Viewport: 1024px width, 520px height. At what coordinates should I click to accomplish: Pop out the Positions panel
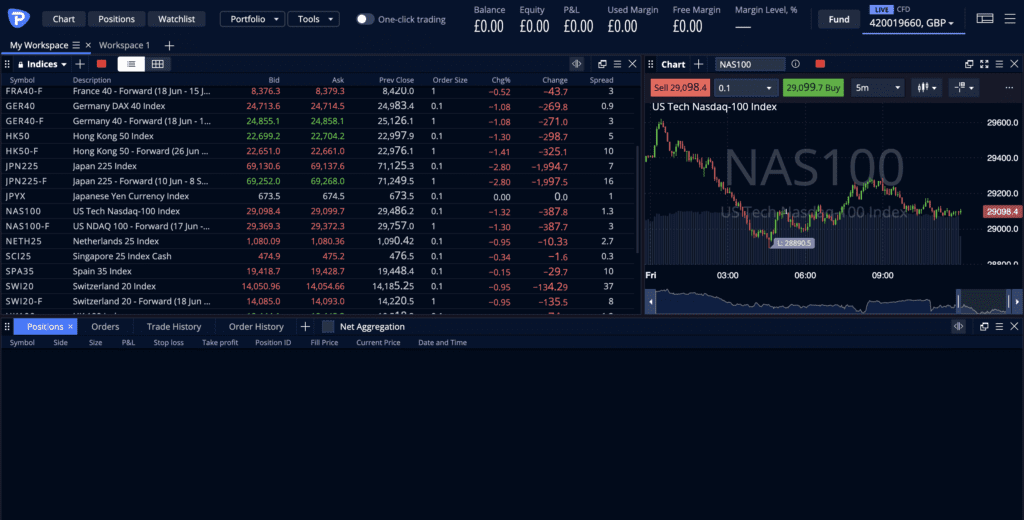pyautogui.click(x=984, y=327)
